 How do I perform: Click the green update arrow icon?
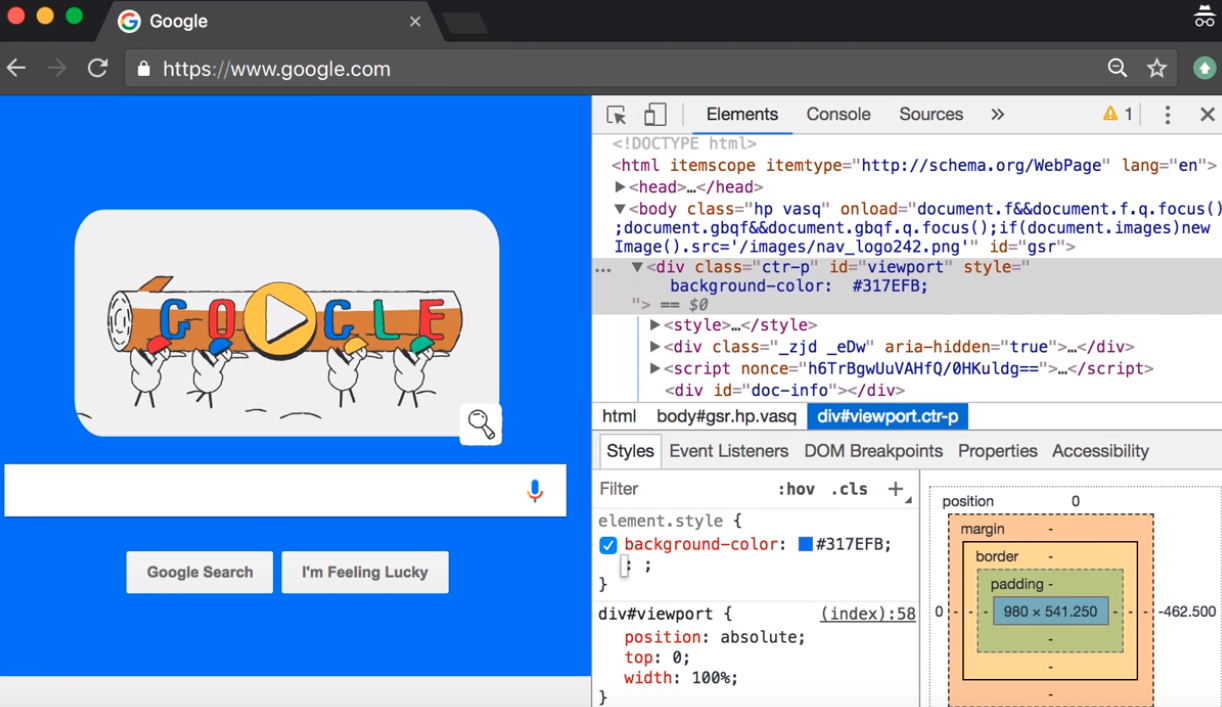(x=1204, y=68)
